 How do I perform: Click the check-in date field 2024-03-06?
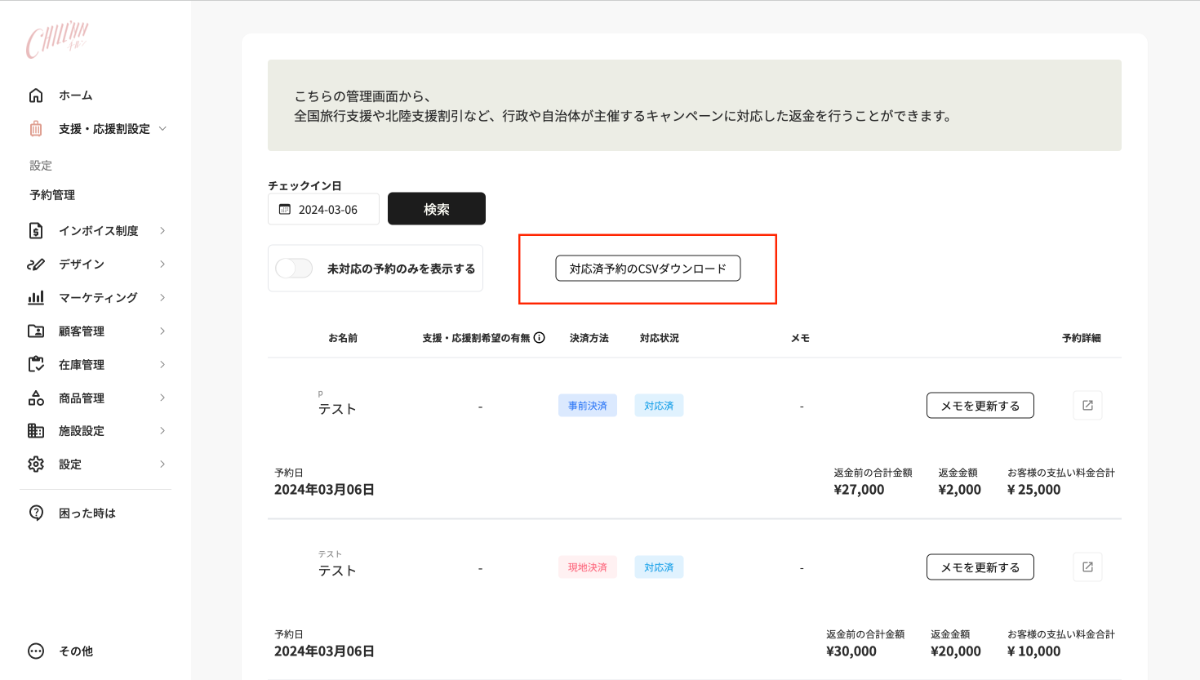[324, 209]
